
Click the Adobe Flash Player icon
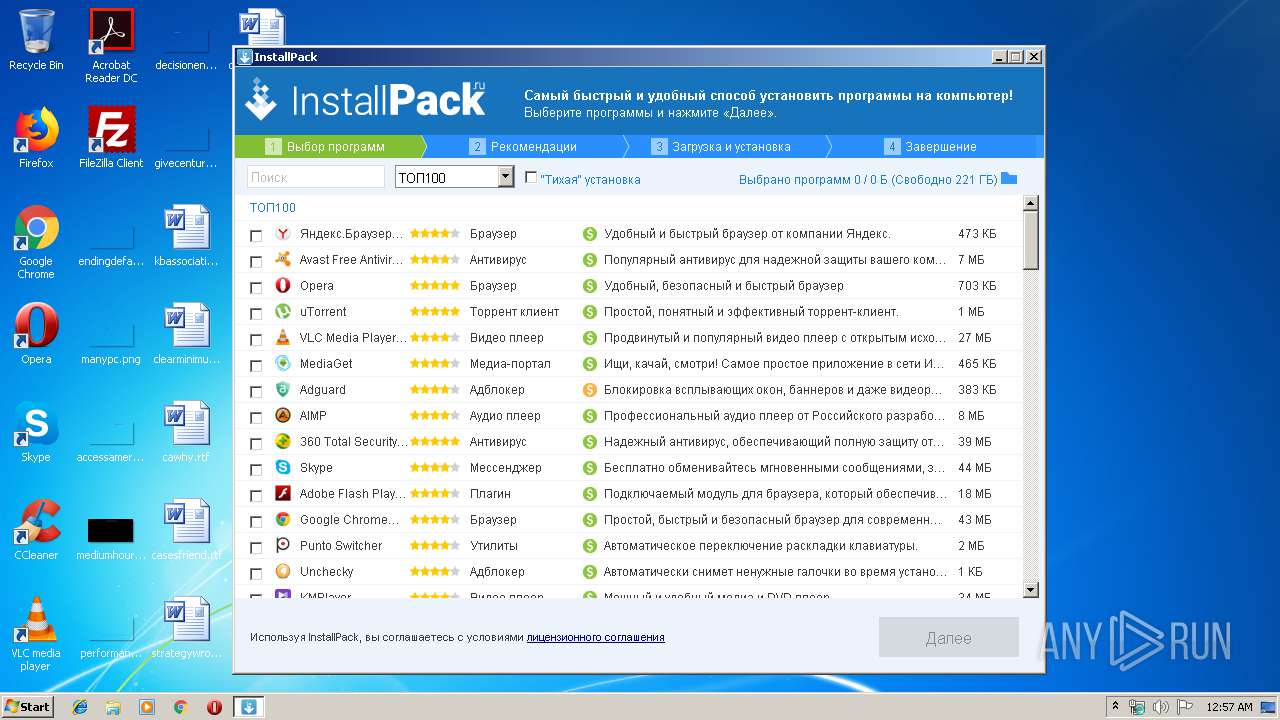(x=283, y=493)
